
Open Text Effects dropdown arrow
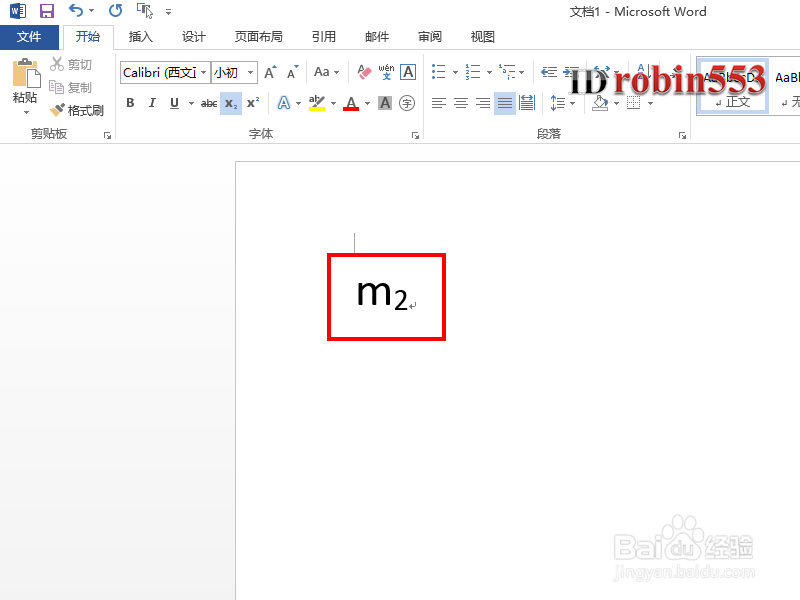298,104
